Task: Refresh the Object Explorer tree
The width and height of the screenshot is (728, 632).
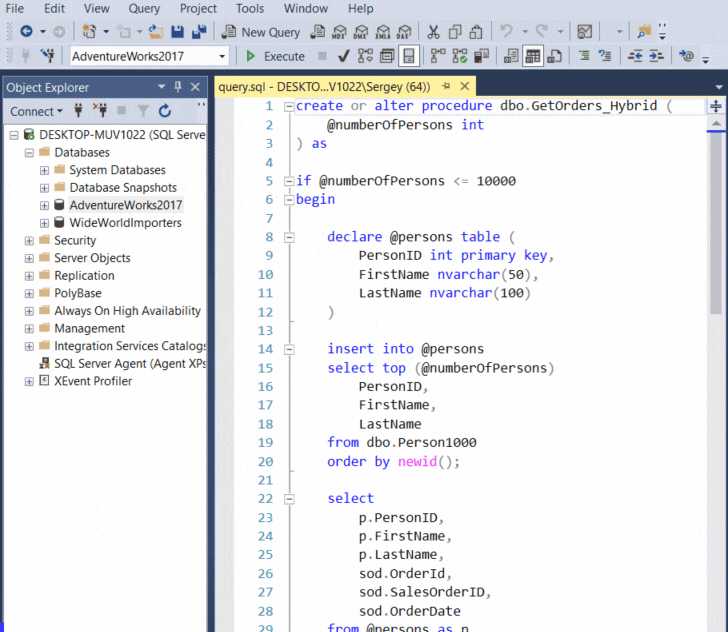Action: (165, 111)
